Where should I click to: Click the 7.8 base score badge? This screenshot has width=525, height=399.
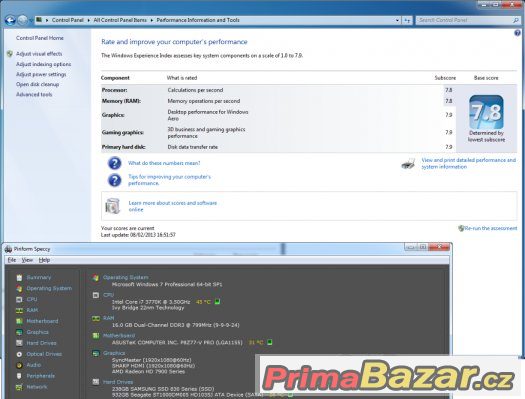pos(486,112)
